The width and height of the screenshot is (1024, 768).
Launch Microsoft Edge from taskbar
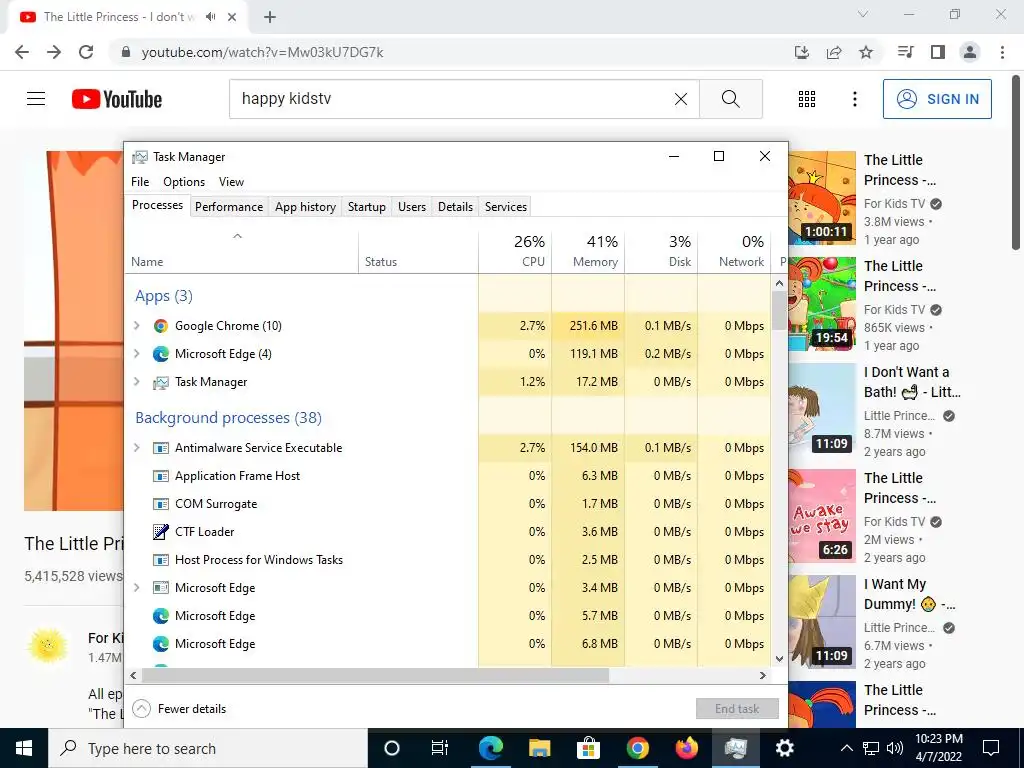tap(490, 748)
